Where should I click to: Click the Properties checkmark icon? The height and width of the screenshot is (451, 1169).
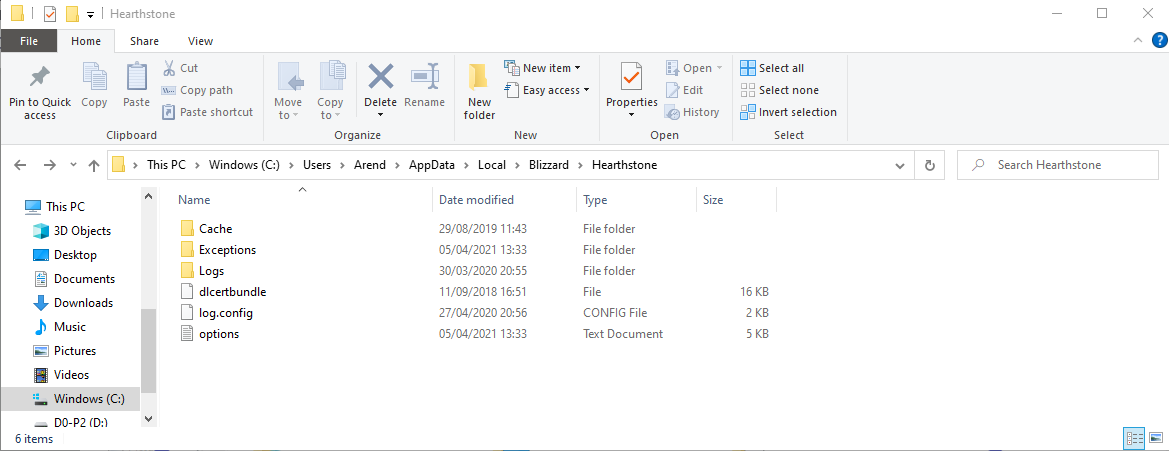click(631, 76)
